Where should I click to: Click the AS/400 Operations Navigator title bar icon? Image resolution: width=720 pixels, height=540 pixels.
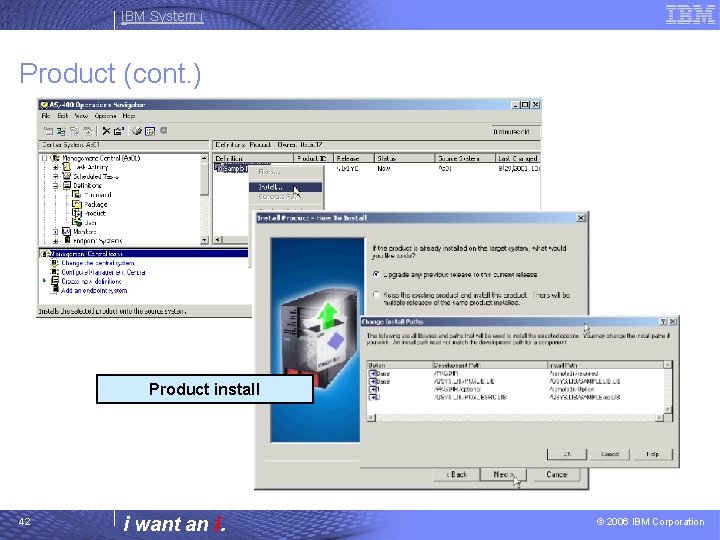point(44,105)
